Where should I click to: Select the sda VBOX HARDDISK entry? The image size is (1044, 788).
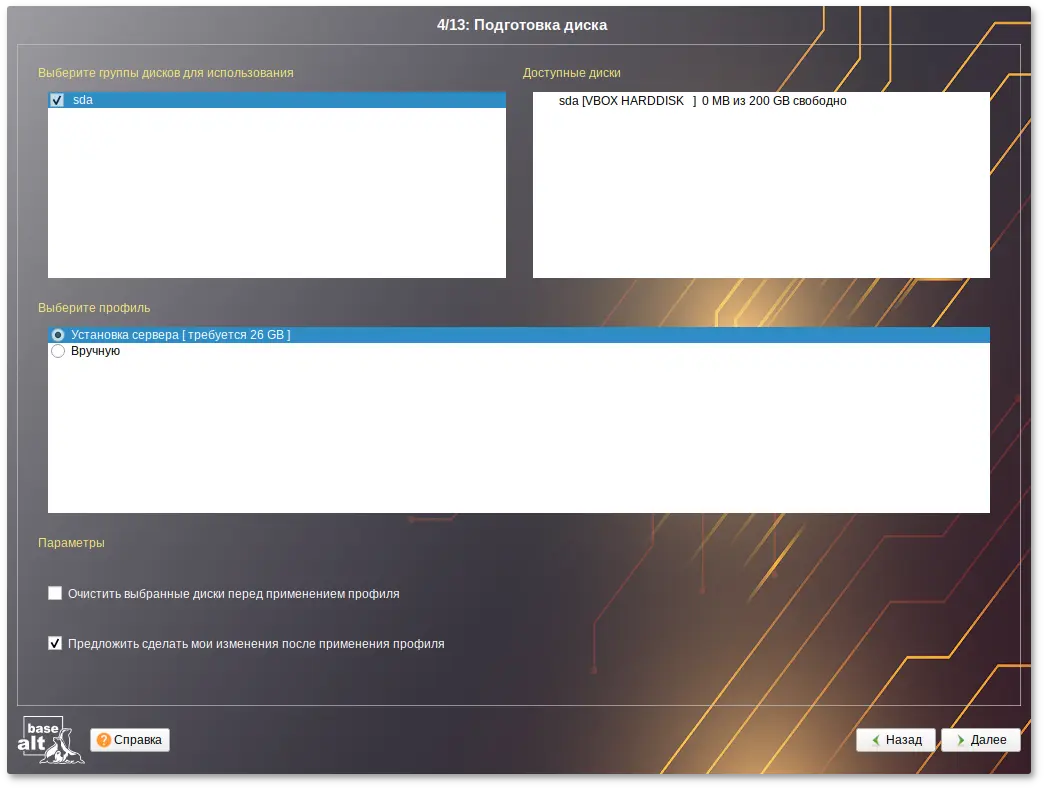point(702,101)
